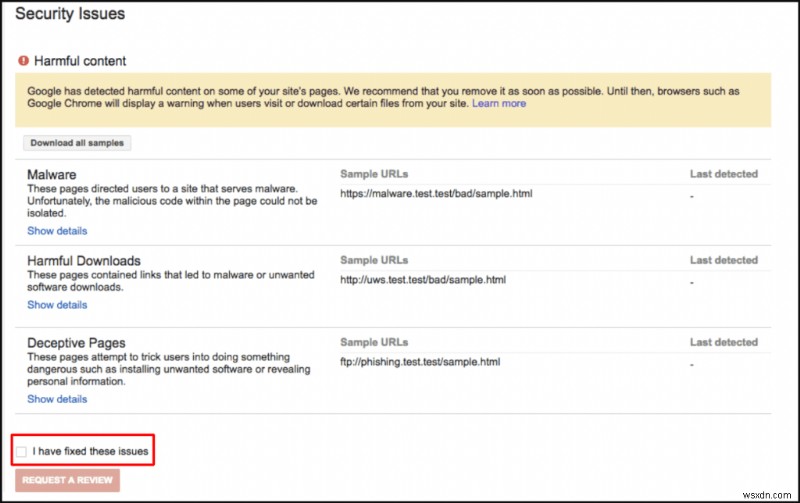The height and width of the screenshot is (503, 800).
Task: Click the Security Issues page title
Action: pos(70,14)
